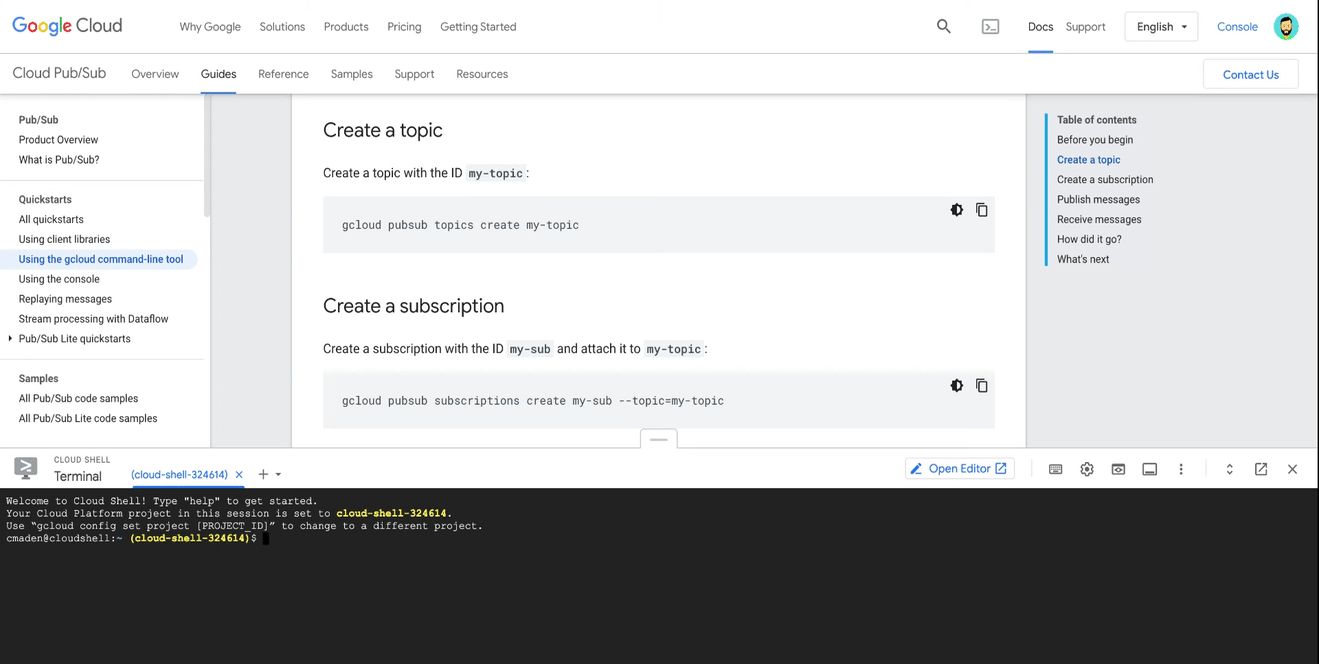Click the Cloud Shell panel resize handle

[658, 439]
